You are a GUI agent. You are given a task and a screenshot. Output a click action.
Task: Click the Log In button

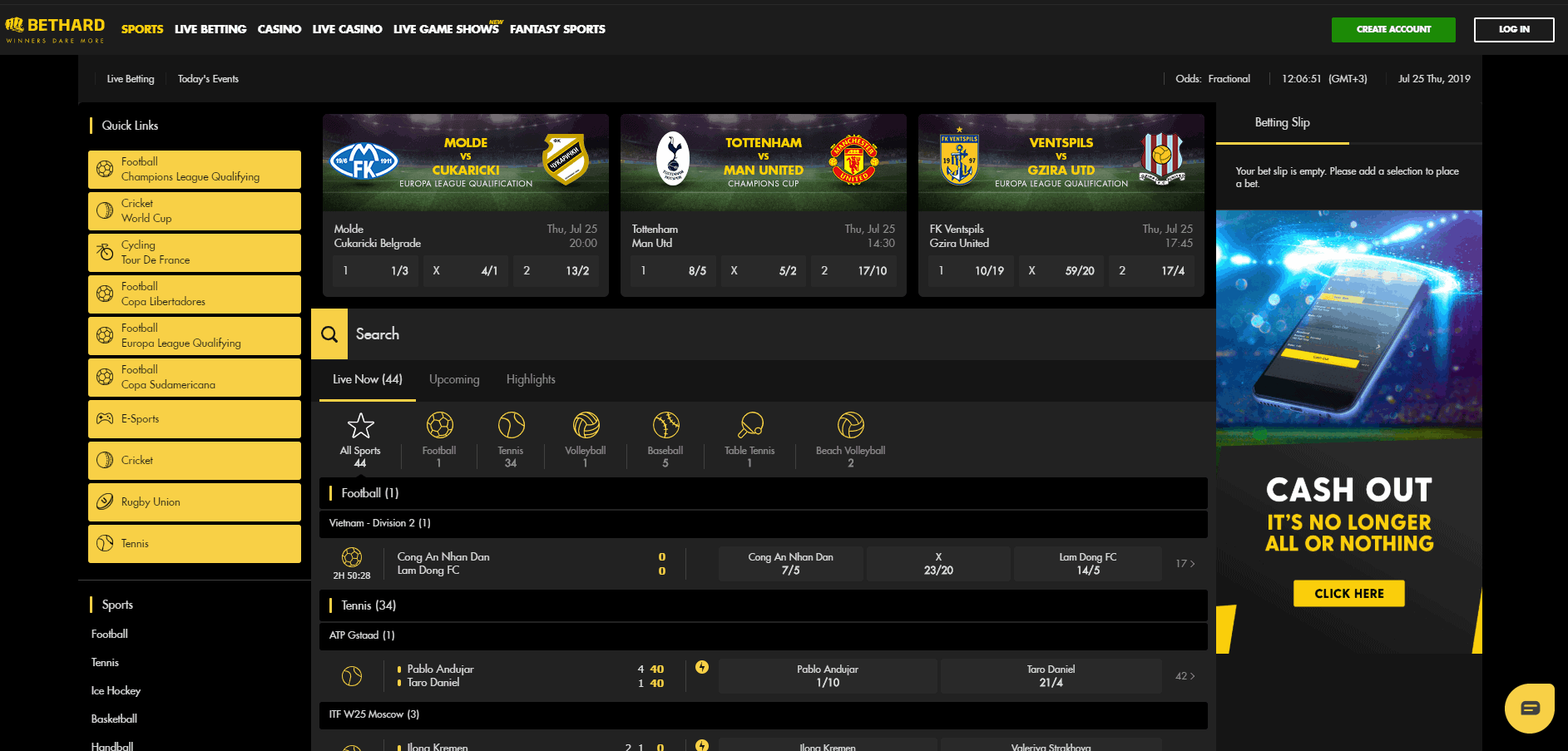(1514, 29)
